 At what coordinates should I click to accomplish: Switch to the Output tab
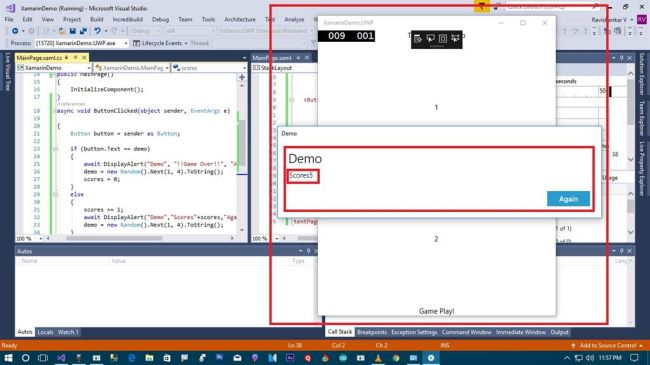click(559, 332)
